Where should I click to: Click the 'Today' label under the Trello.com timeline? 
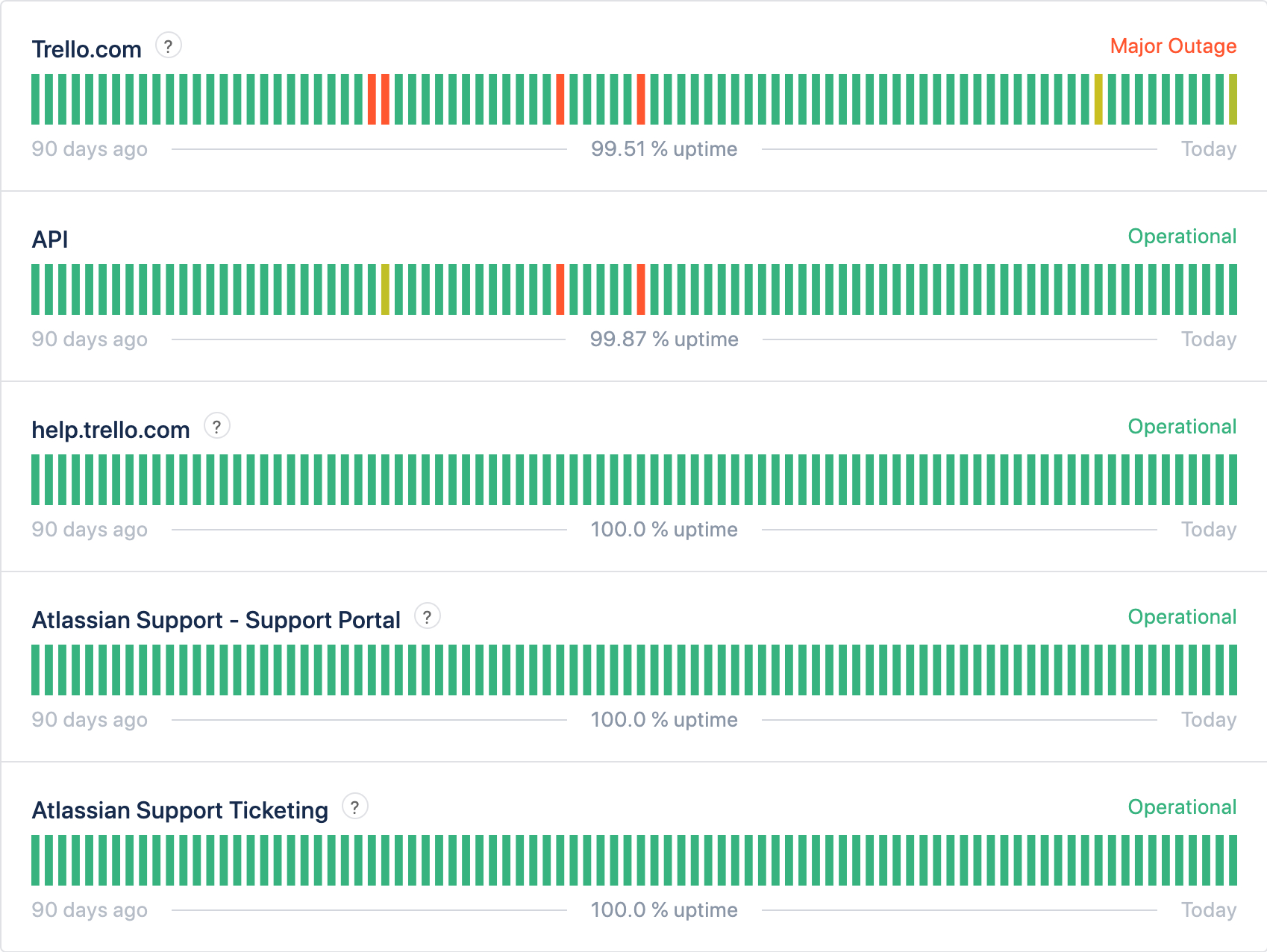(1209, 149)
